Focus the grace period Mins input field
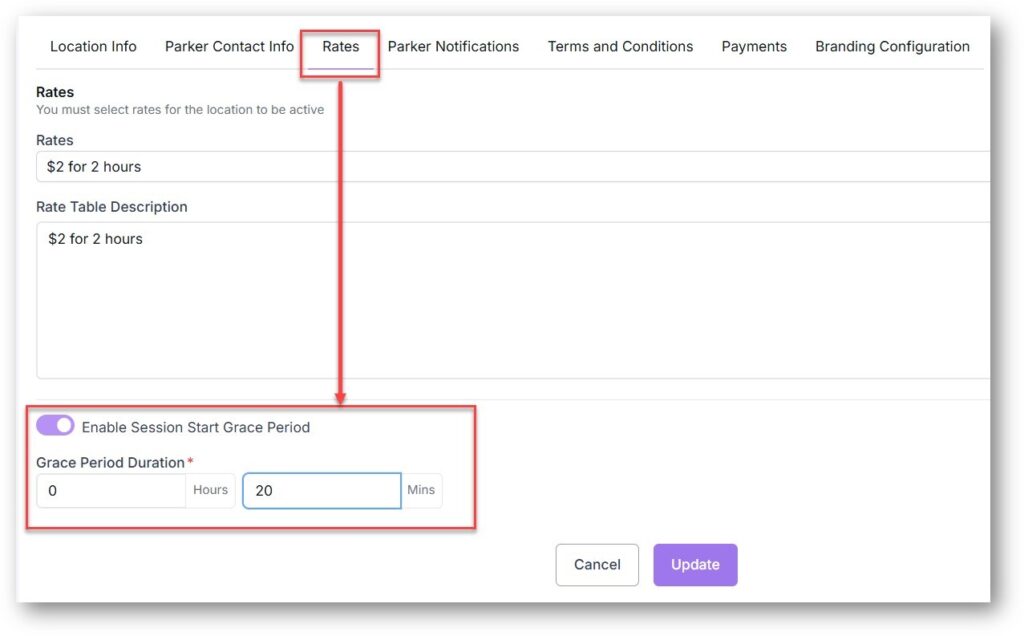 point(321,490)
